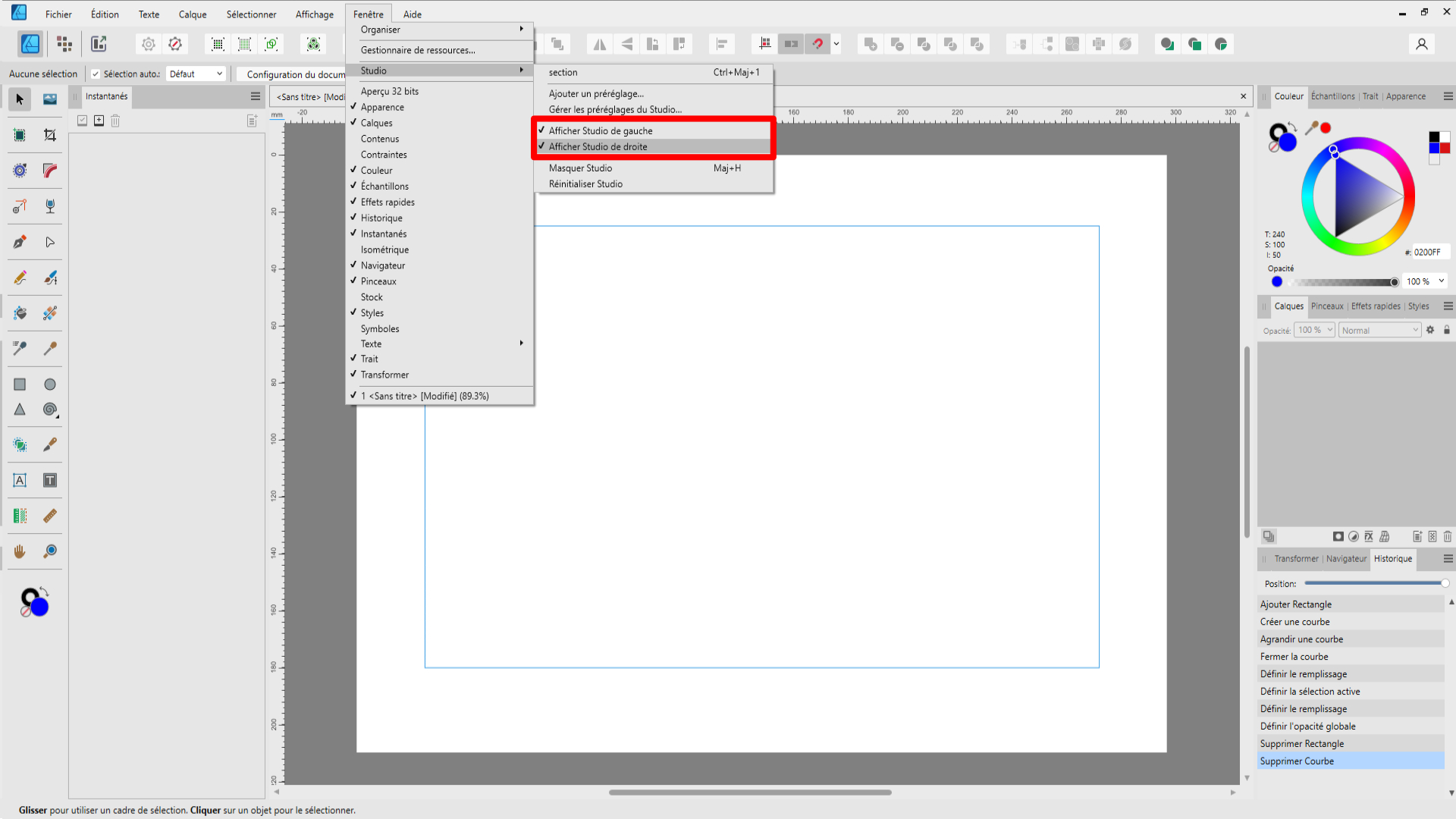
Task: Select the Hand pan tool
Action: [20, 551]
